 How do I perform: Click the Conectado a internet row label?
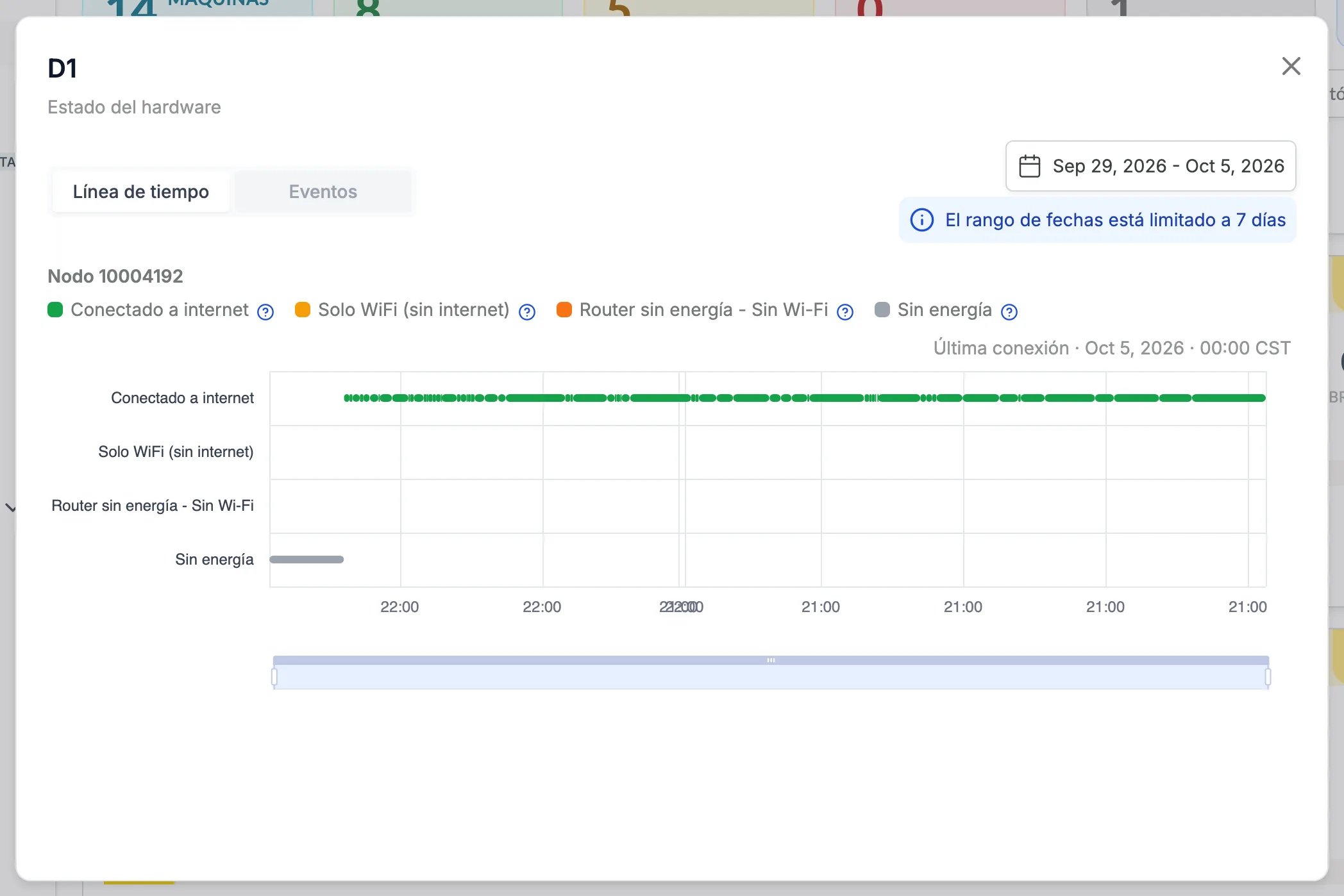(182, 398)
